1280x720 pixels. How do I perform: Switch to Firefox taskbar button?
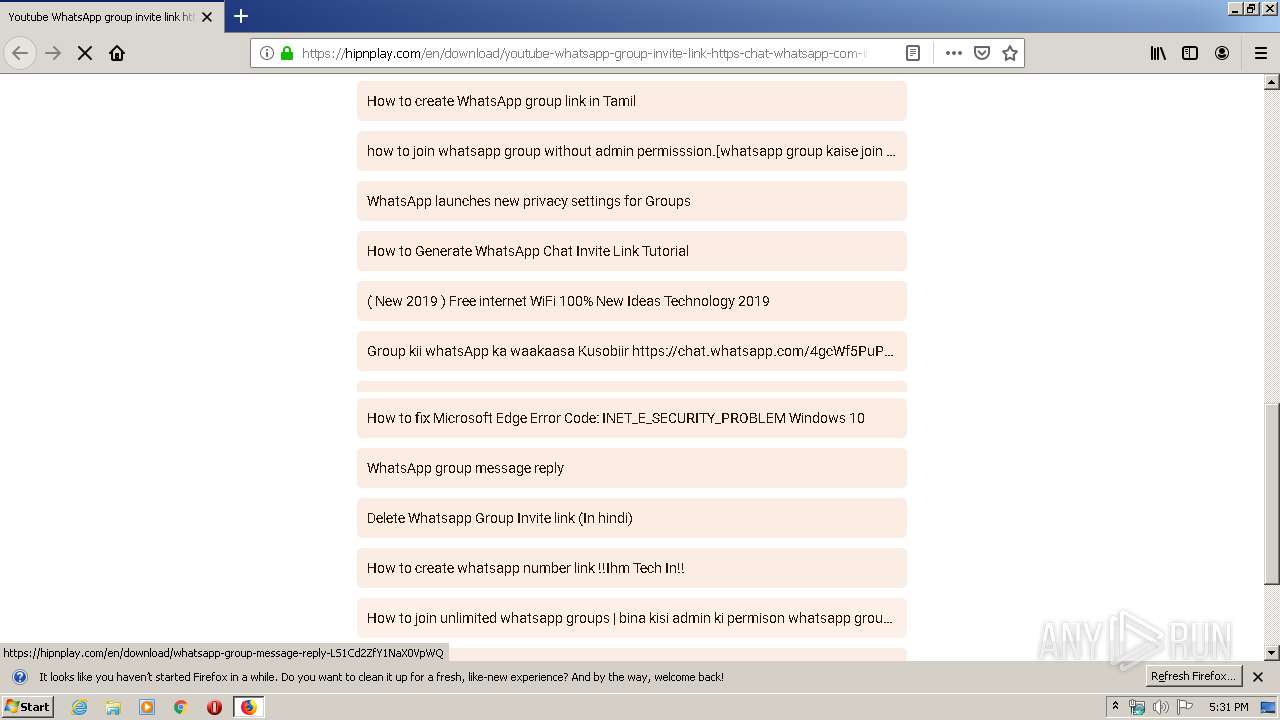click(x=248, y=707)
